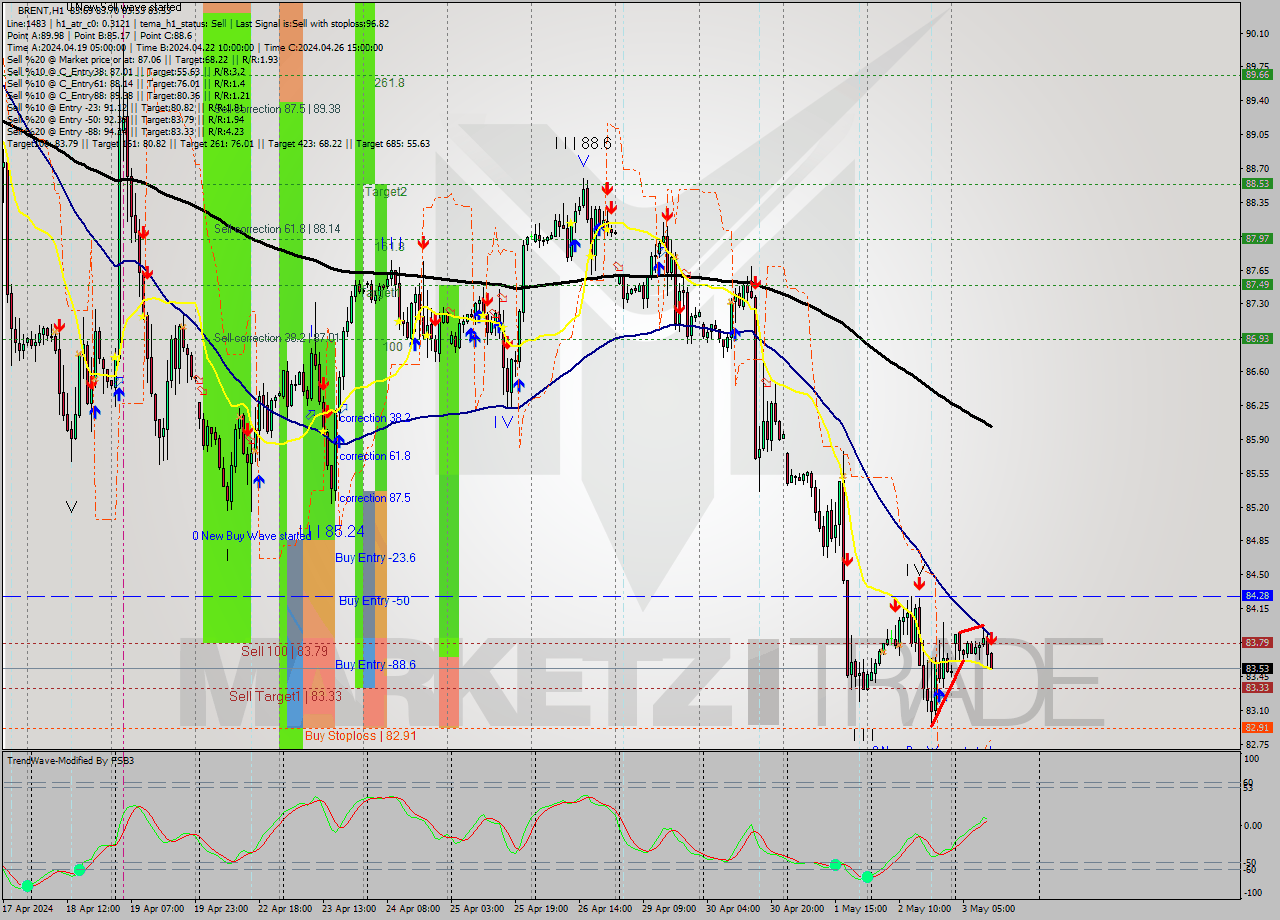Click the 86.25 price axis value
Screen dimensions: 1280x920
click(x=1257, y=406)
